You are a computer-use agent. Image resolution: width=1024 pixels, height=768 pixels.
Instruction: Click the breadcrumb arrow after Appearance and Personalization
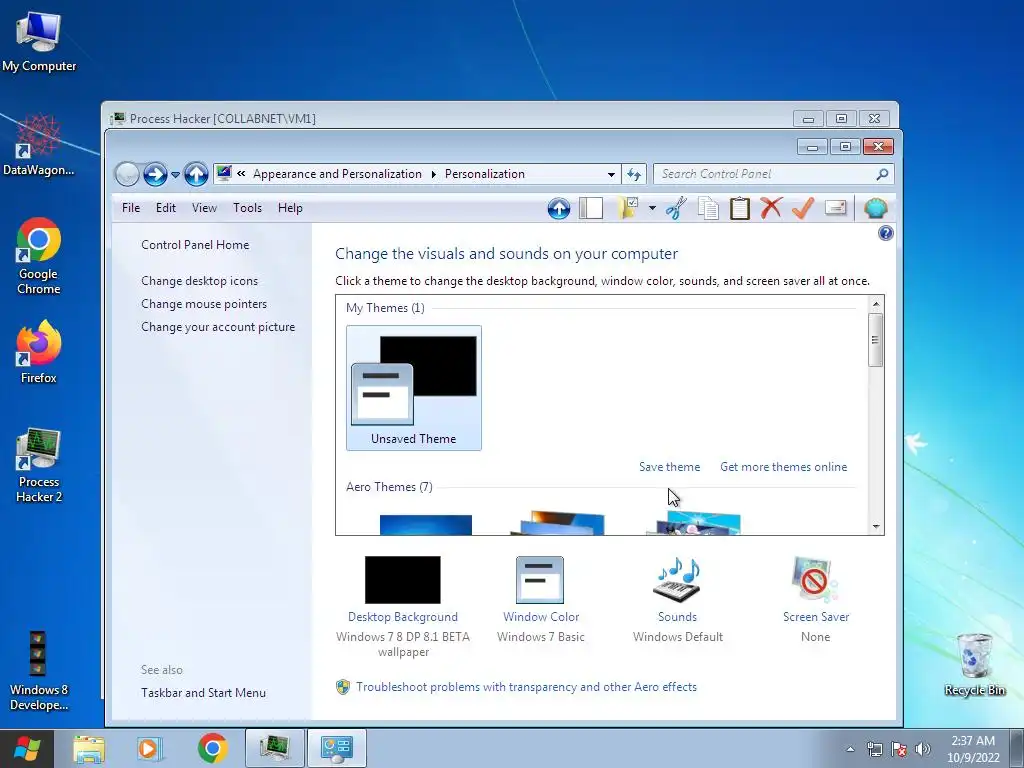coord(434,174)
